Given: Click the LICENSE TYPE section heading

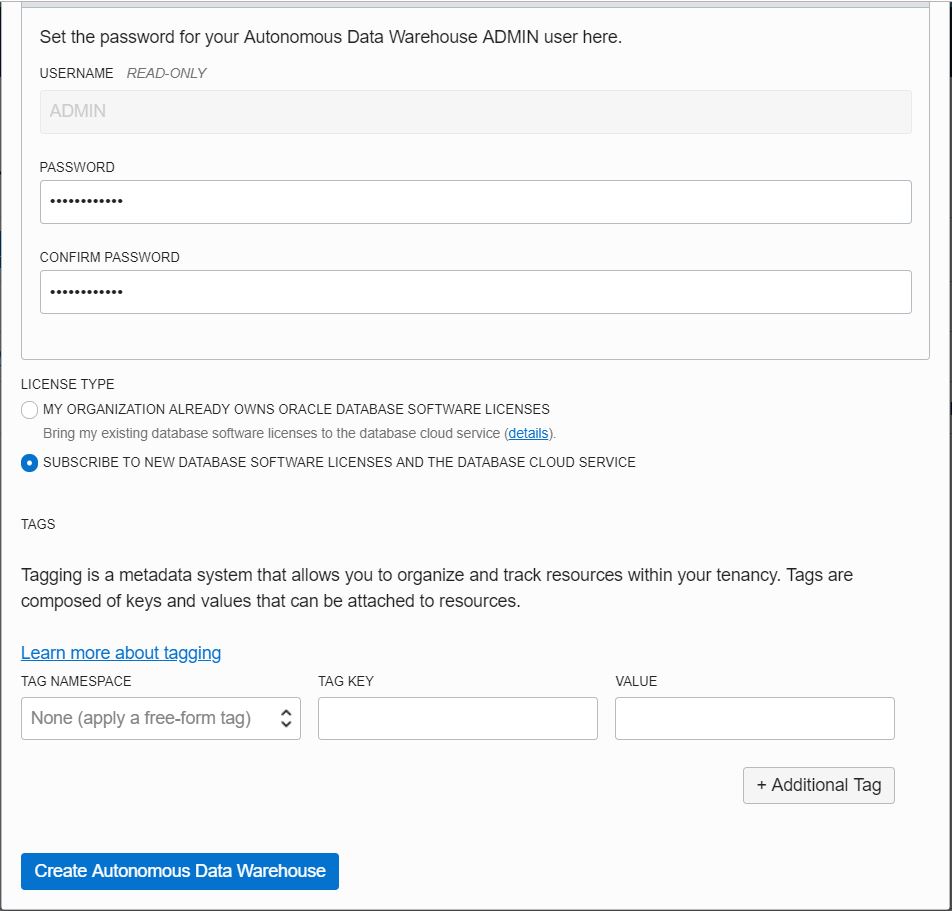Looking at the screenshot, I should 68,384.
